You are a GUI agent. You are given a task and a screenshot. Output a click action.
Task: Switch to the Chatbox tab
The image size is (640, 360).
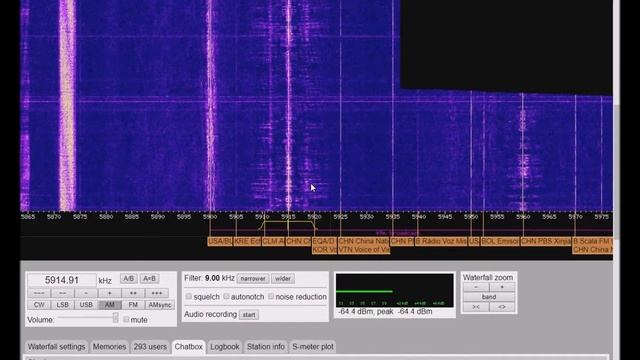189,347
